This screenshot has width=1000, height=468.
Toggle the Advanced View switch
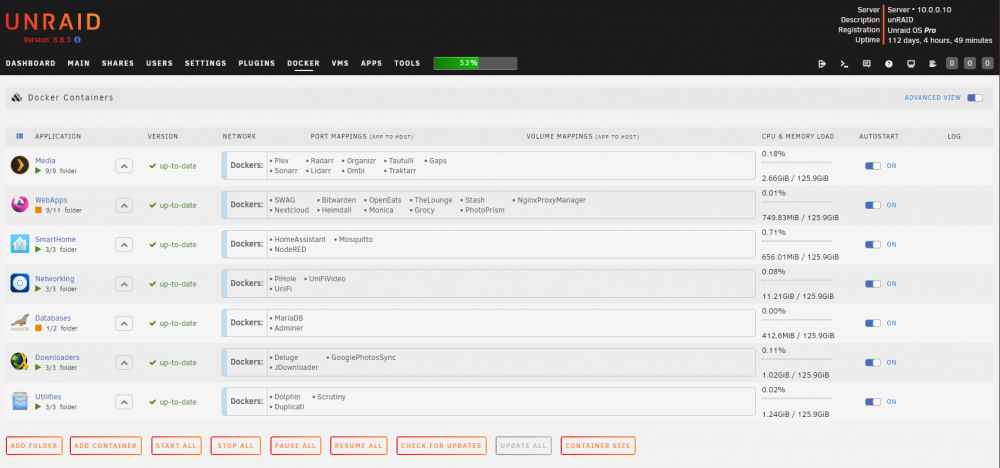click(x=974, y=98)
